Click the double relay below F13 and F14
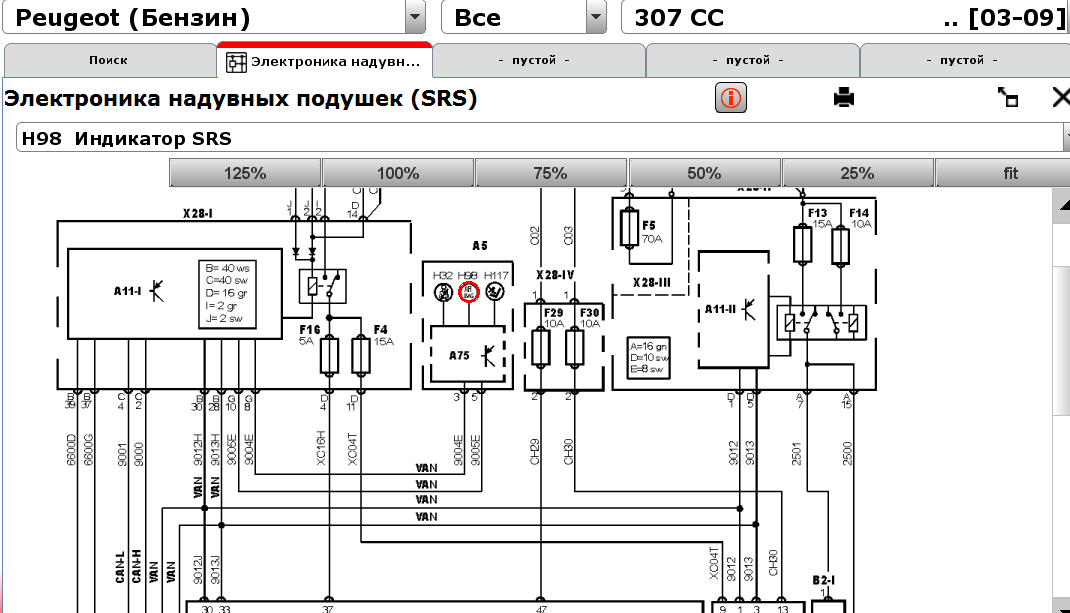The width and height of the screenshot is (1070, 613). tap(822, 322)
